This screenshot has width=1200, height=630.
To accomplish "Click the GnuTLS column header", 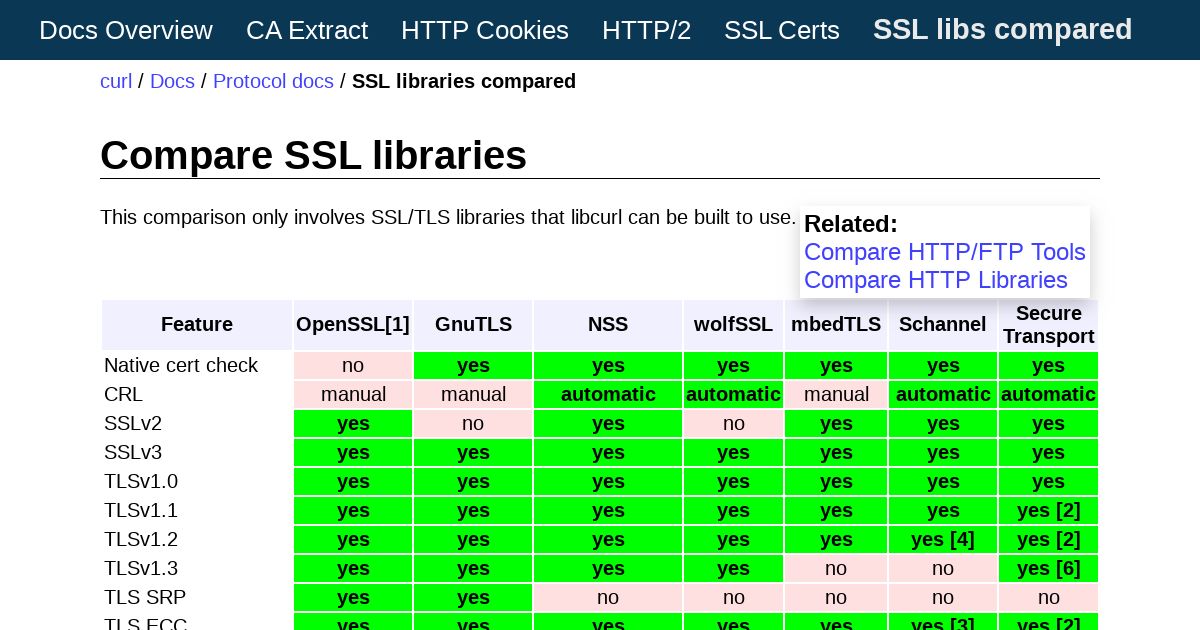I will pyautogui.click(x=473, y=325).
